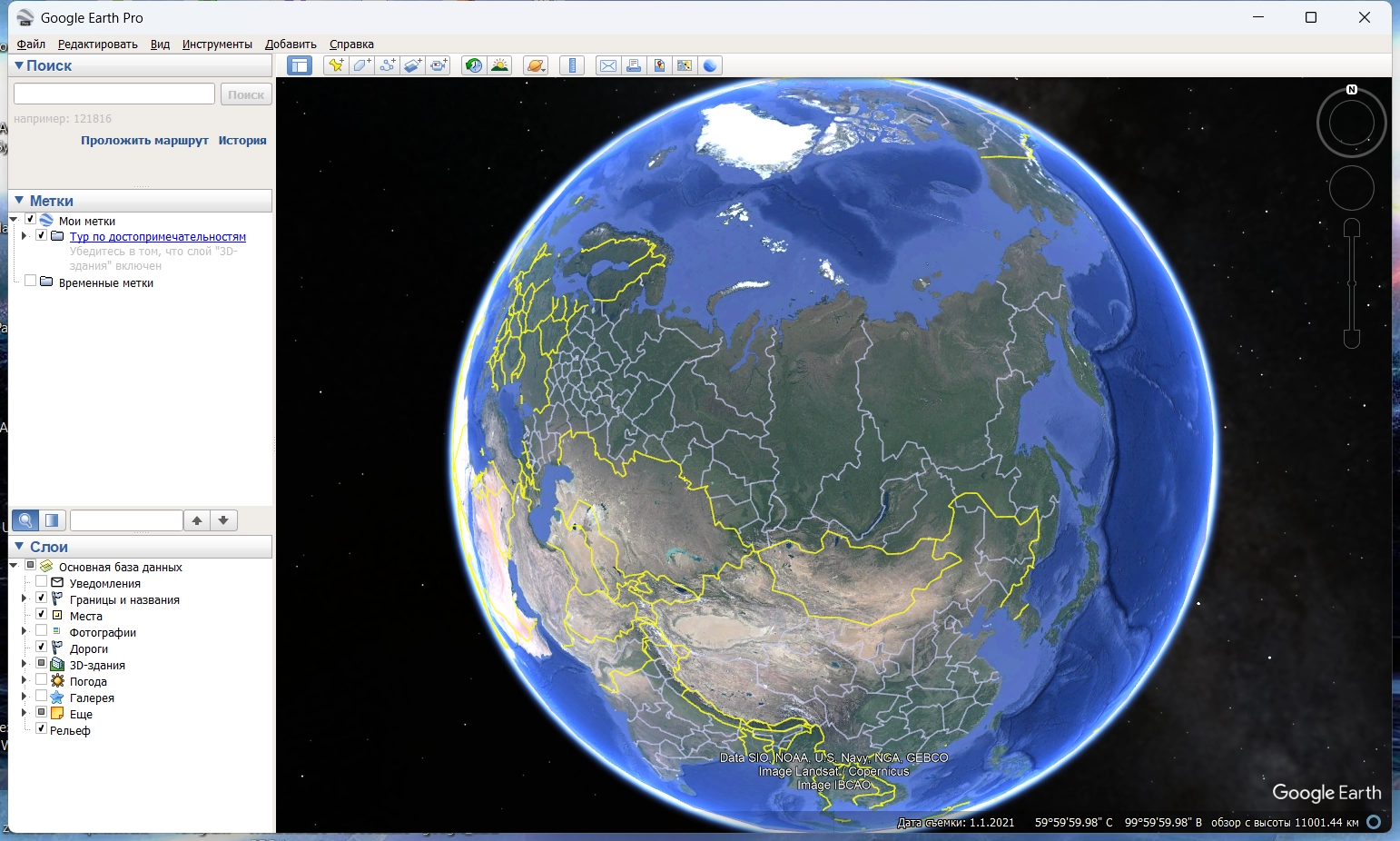This screenshot has width=1400, height=841.
Task: Collapse the Поиск panel
Action: tap(18, 65)
